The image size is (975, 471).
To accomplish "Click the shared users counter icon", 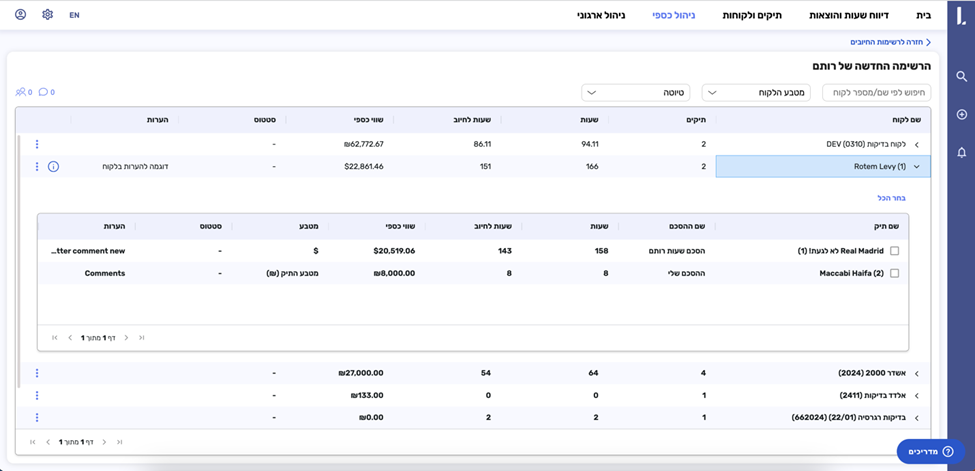I will (x=23, y=92).
